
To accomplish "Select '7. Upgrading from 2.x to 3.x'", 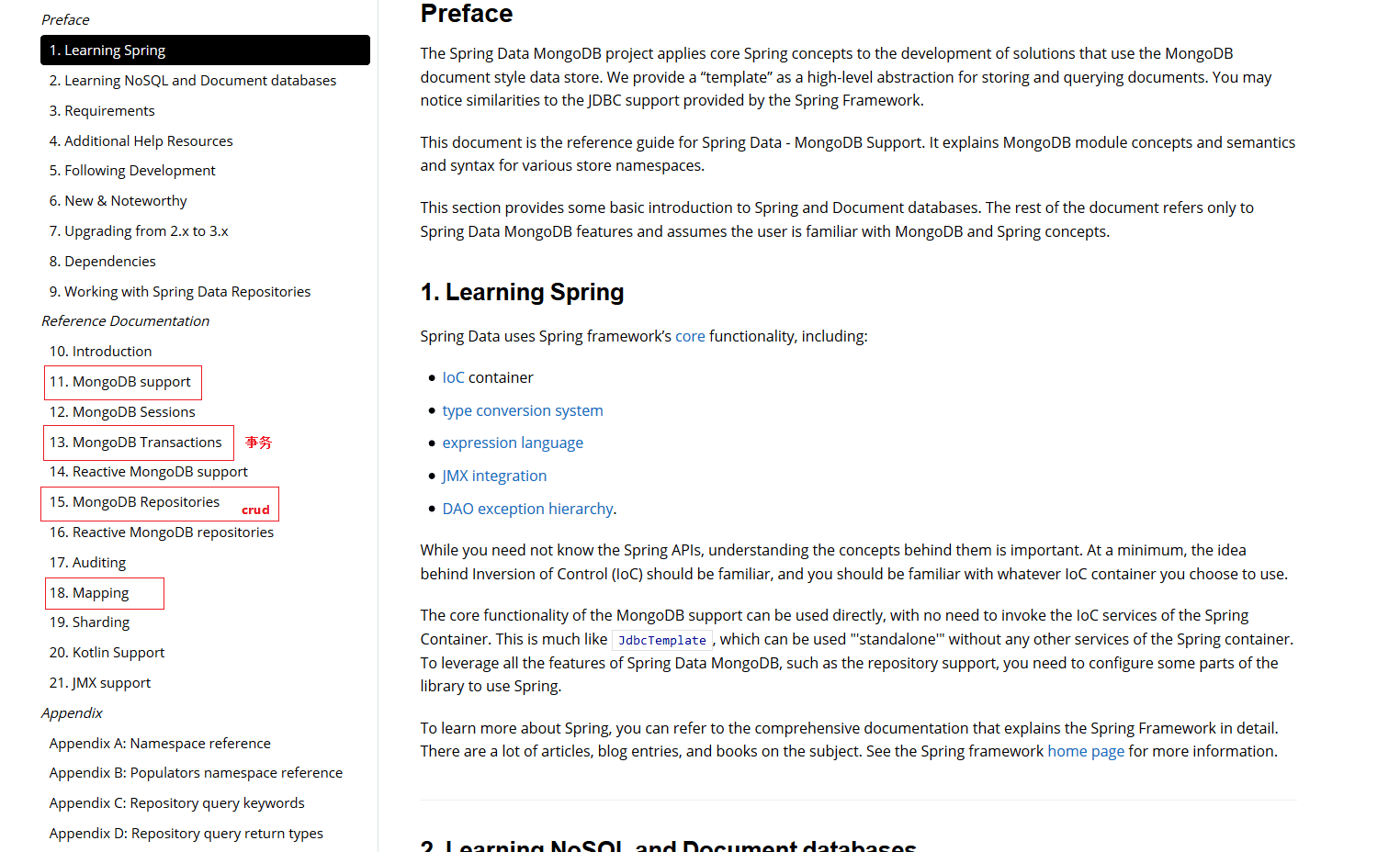I will point(139,230).
